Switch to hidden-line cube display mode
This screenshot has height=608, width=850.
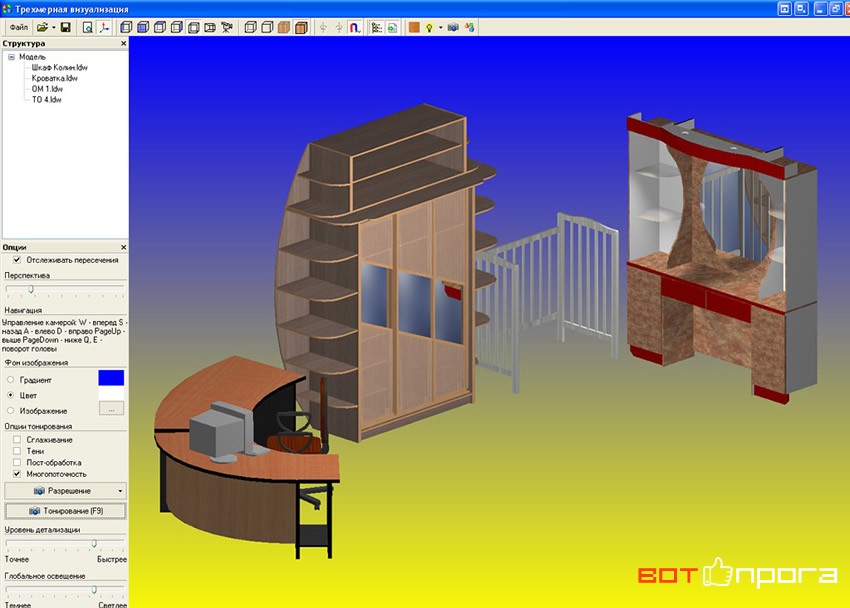[267, 27]
